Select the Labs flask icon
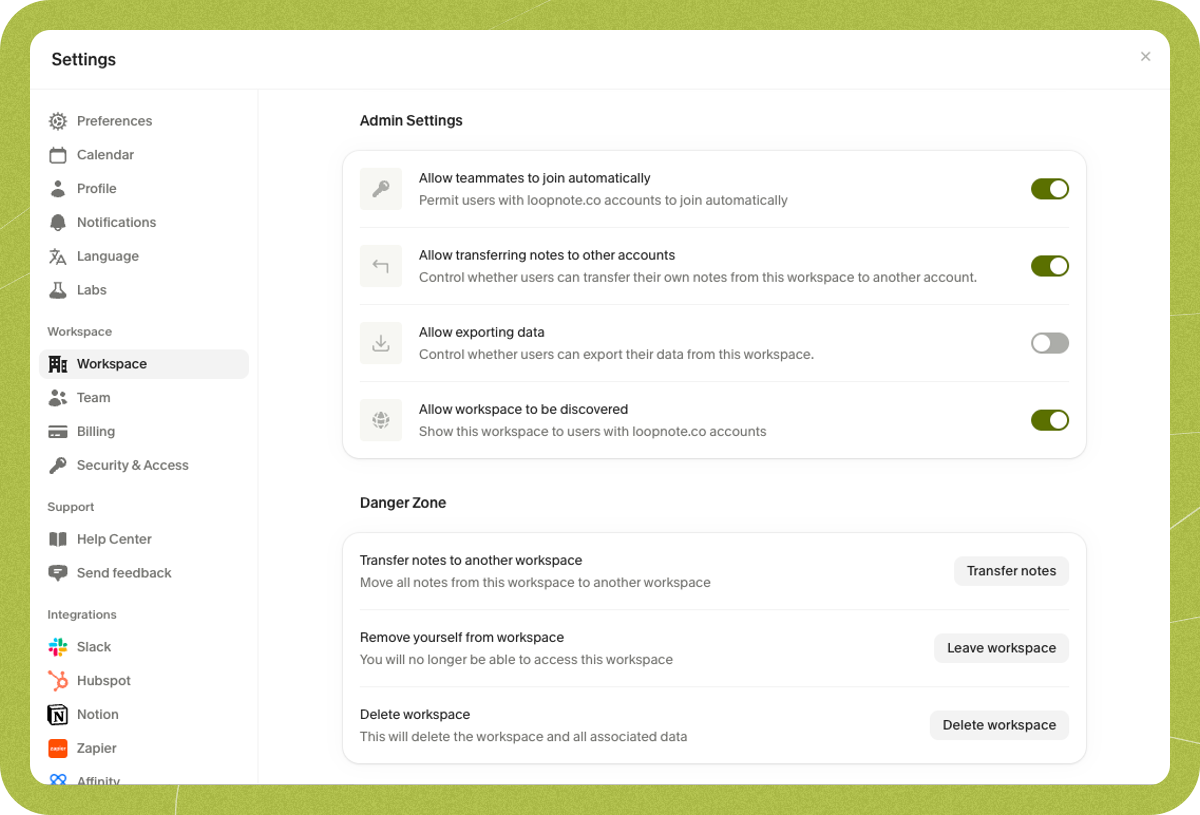 [57, 289]
